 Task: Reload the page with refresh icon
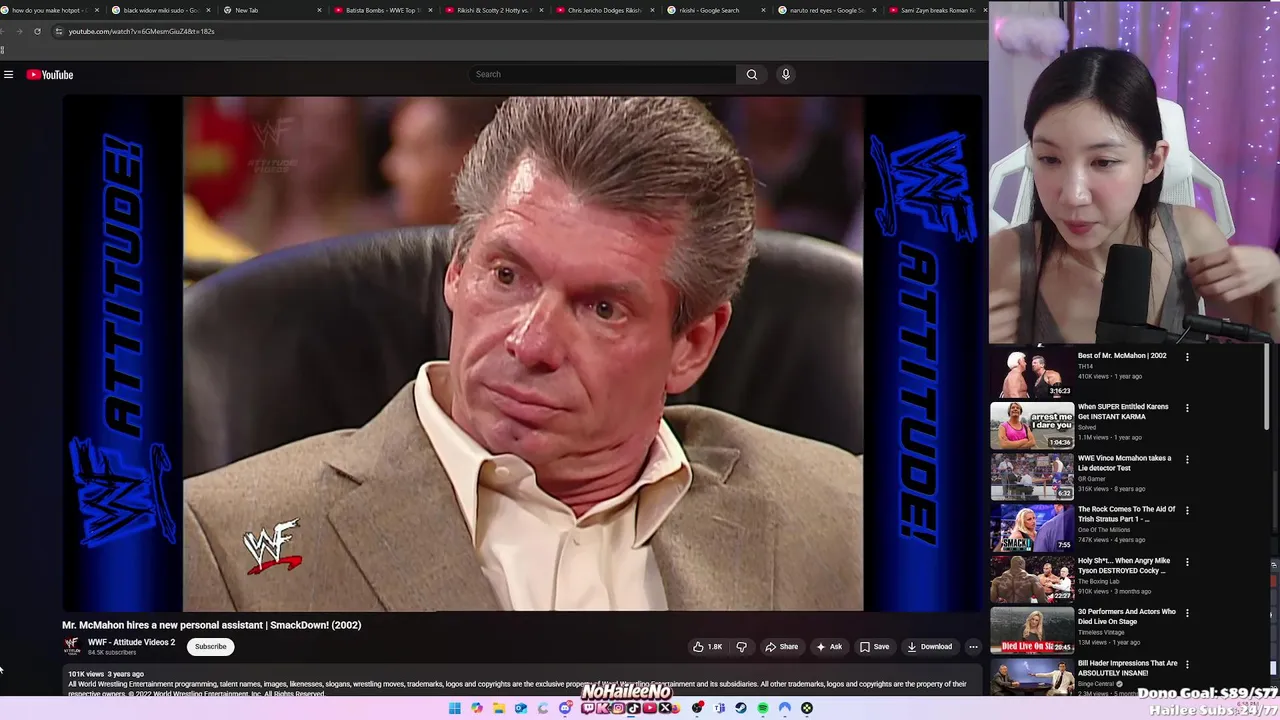tap(37, 31)
